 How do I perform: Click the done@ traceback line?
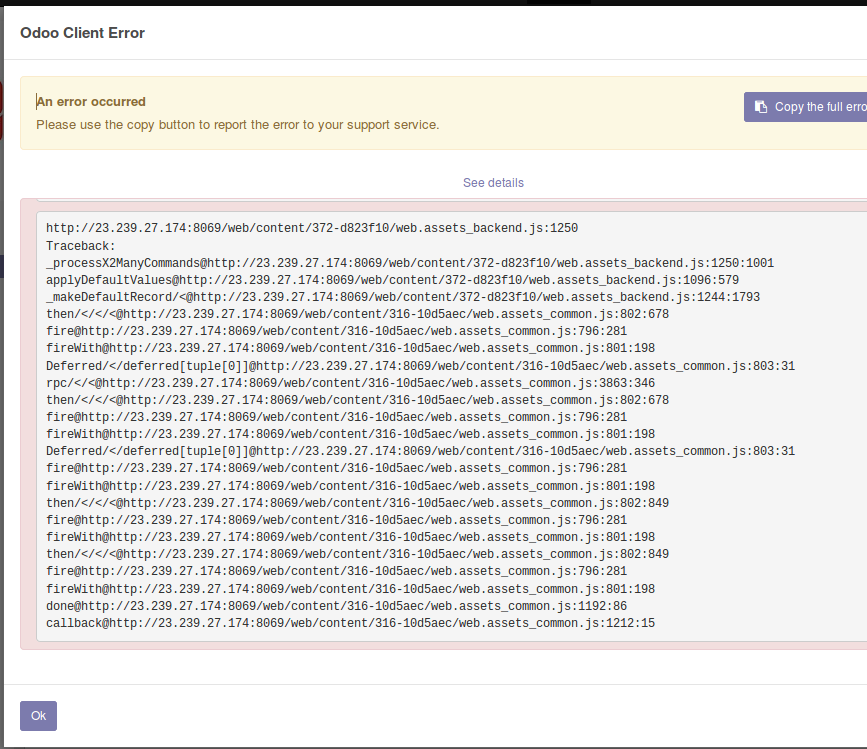click(x=336, y=606)
